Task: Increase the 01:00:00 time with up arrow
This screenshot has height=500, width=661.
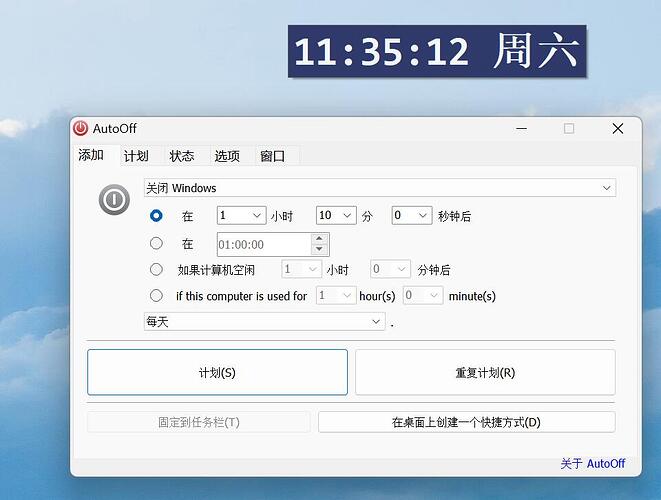Action: [x=320, y=239]
